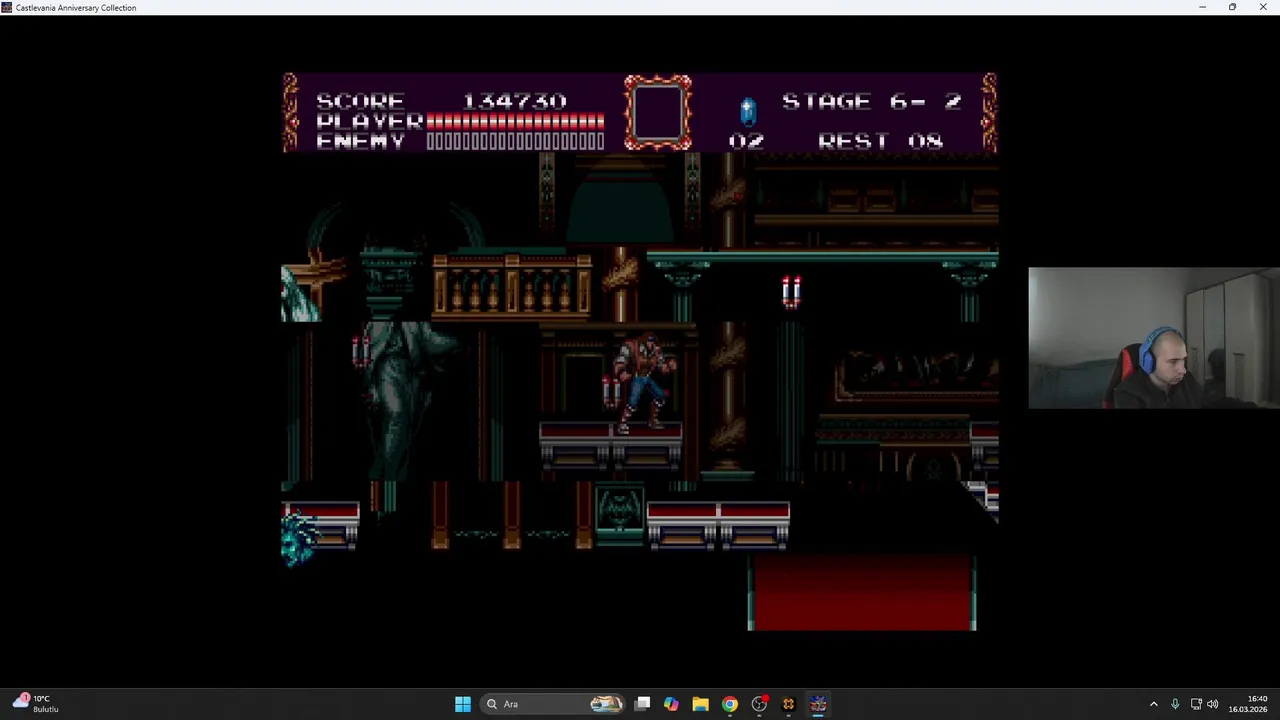Minimize the Castlevania Anniversary Collection window

click(x=1202, y=7)
